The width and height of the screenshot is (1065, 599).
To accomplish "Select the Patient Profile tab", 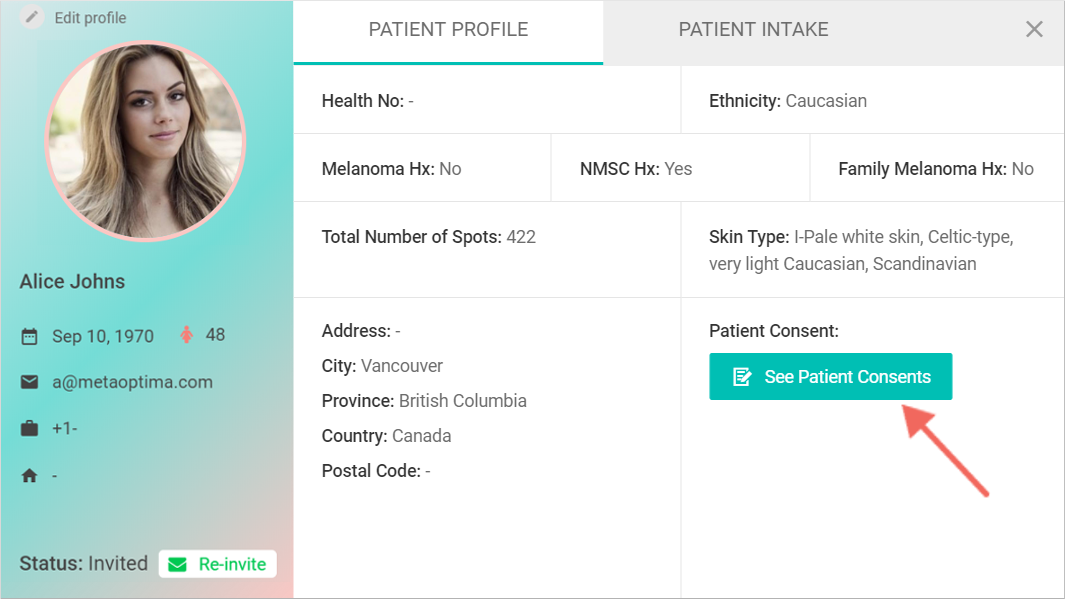I will pos(448,30).
